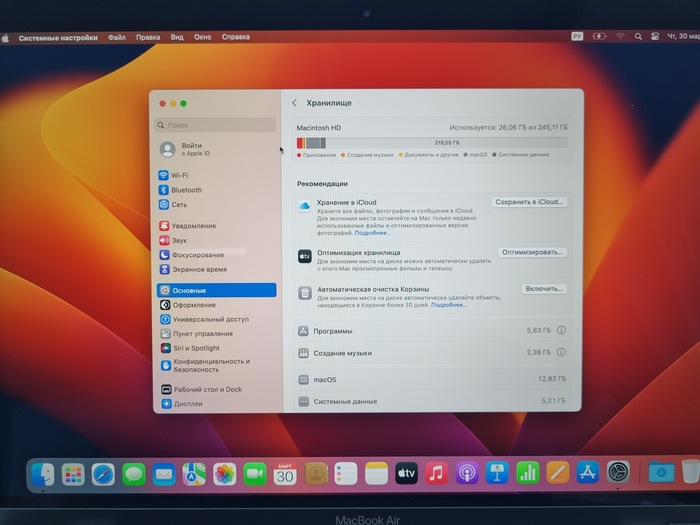
Task: Switch input language РУ indicator
Action: 577,37
